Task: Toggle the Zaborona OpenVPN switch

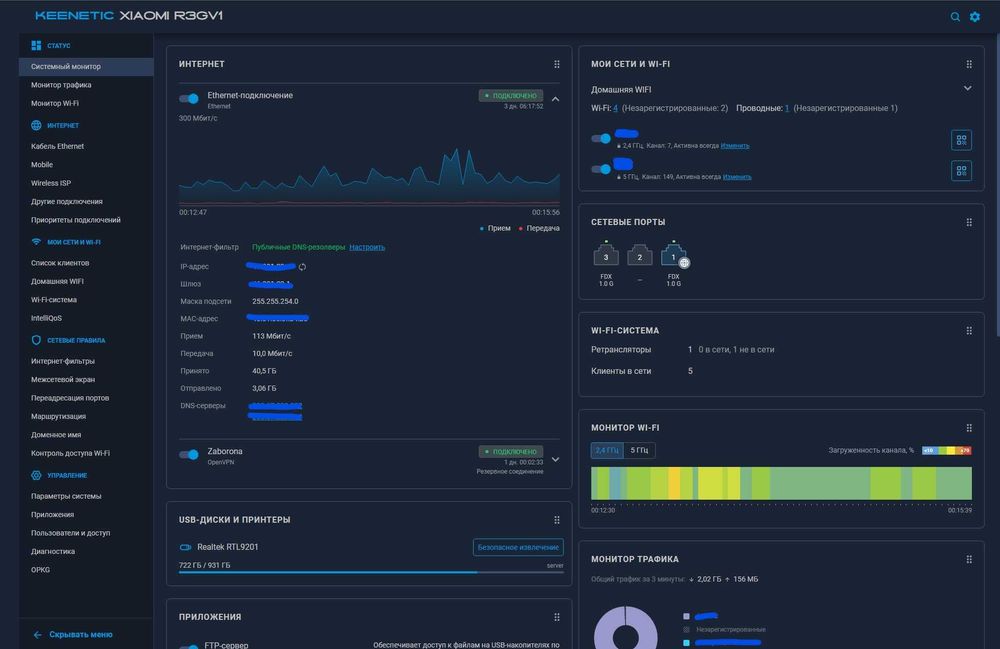Action: pos(189,455)
